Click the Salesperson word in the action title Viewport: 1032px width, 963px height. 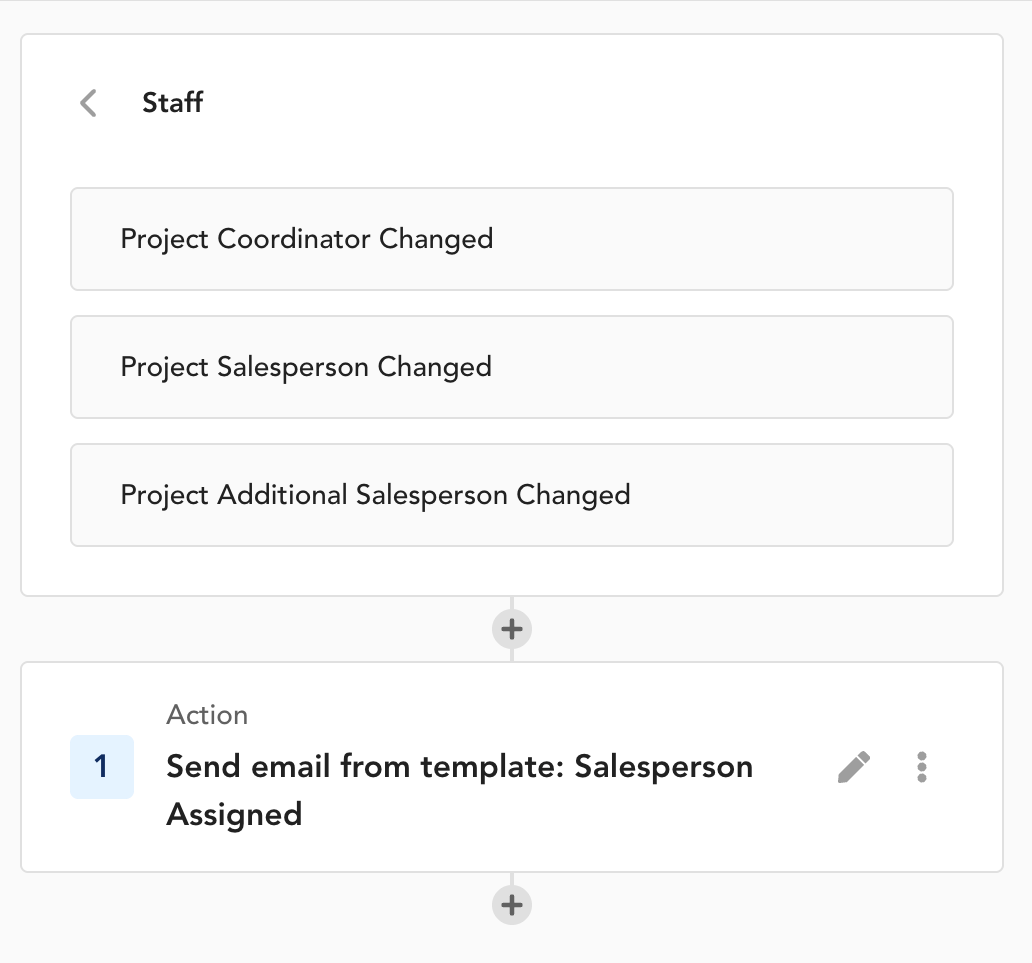(663, 767)
